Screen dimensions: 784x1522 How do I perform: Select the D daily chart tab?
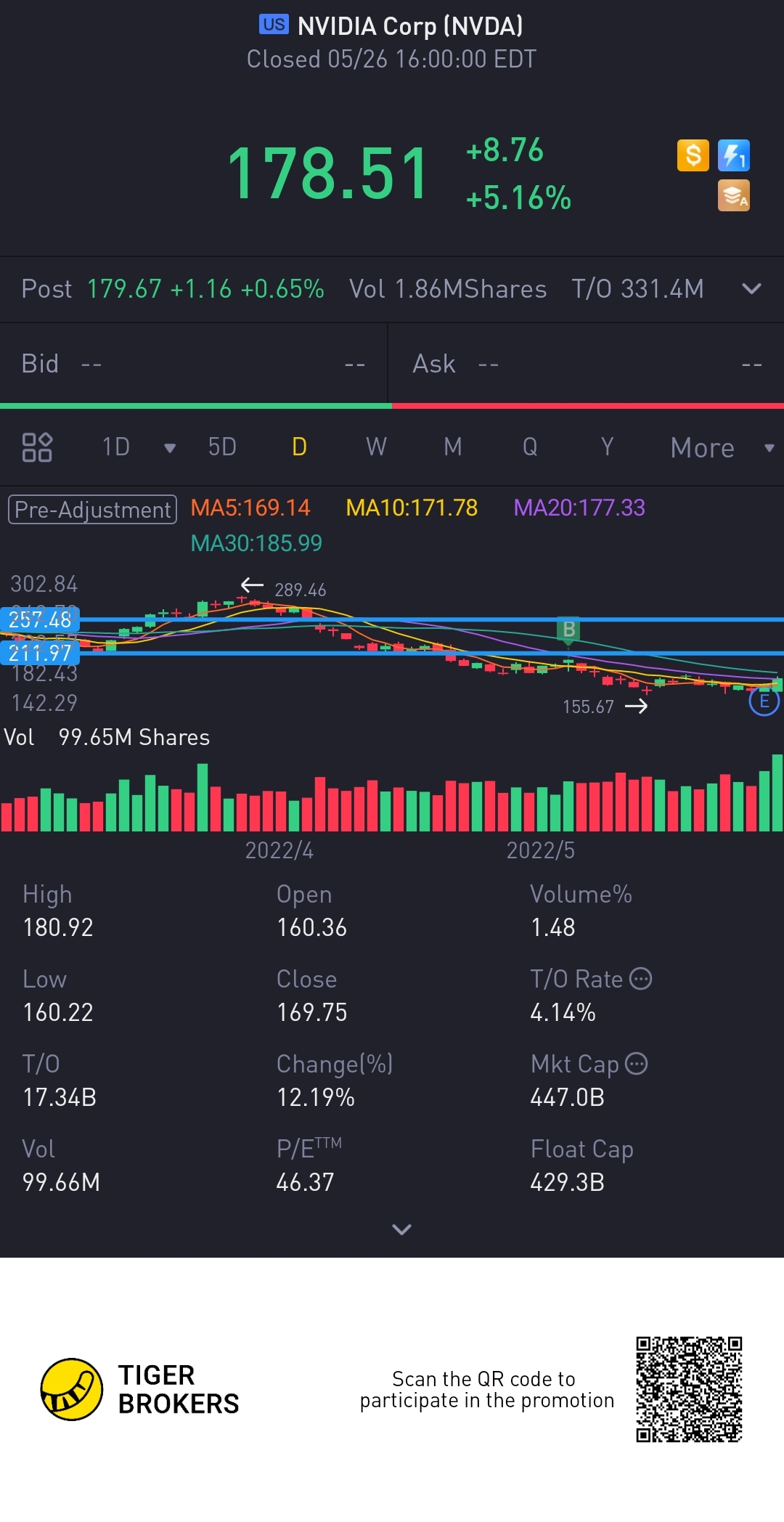[299, 447]
